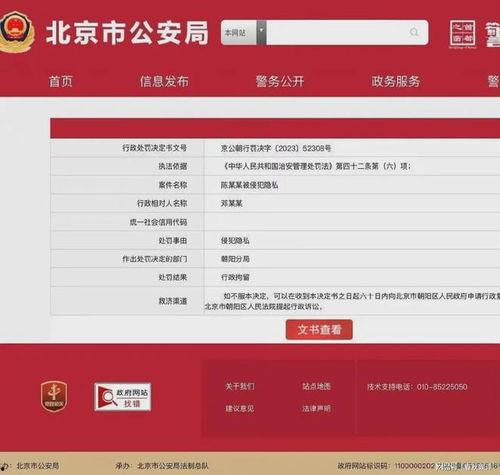Click the 案件名称 label
Viewport: 500px width, 475px height.
[x=173, y=185]
